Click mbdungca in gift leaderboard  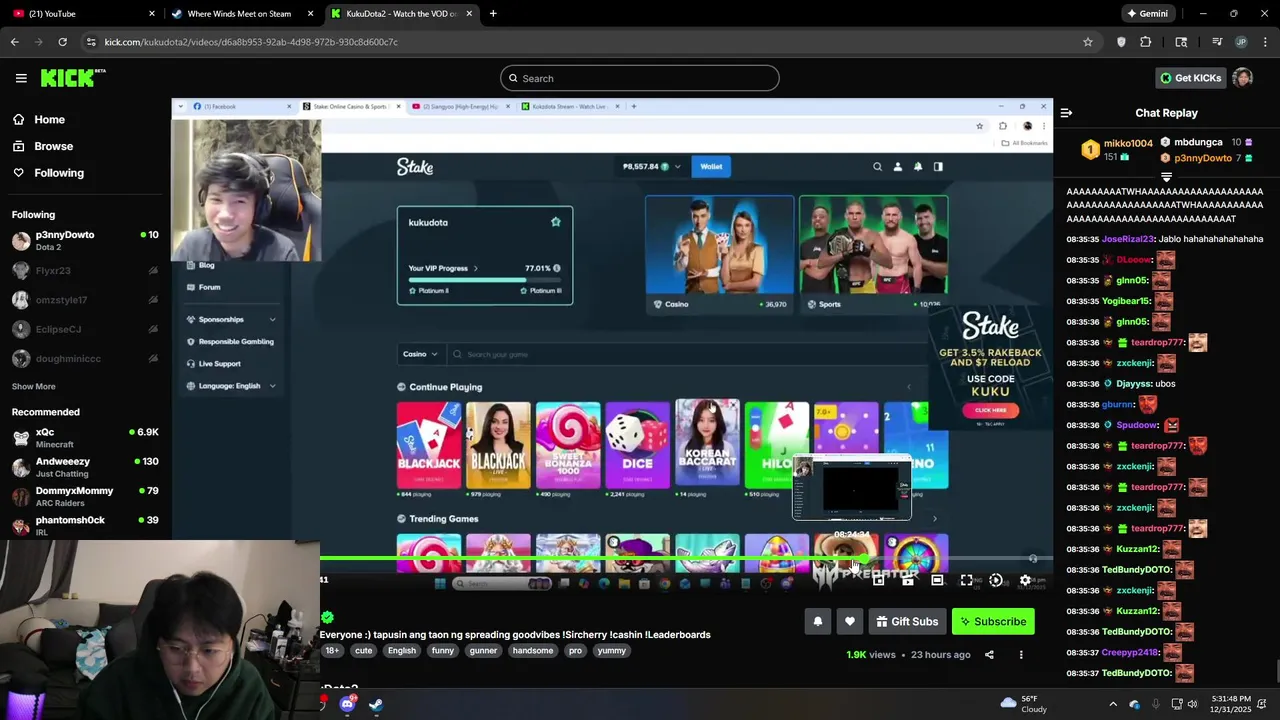click(1198, 143)
